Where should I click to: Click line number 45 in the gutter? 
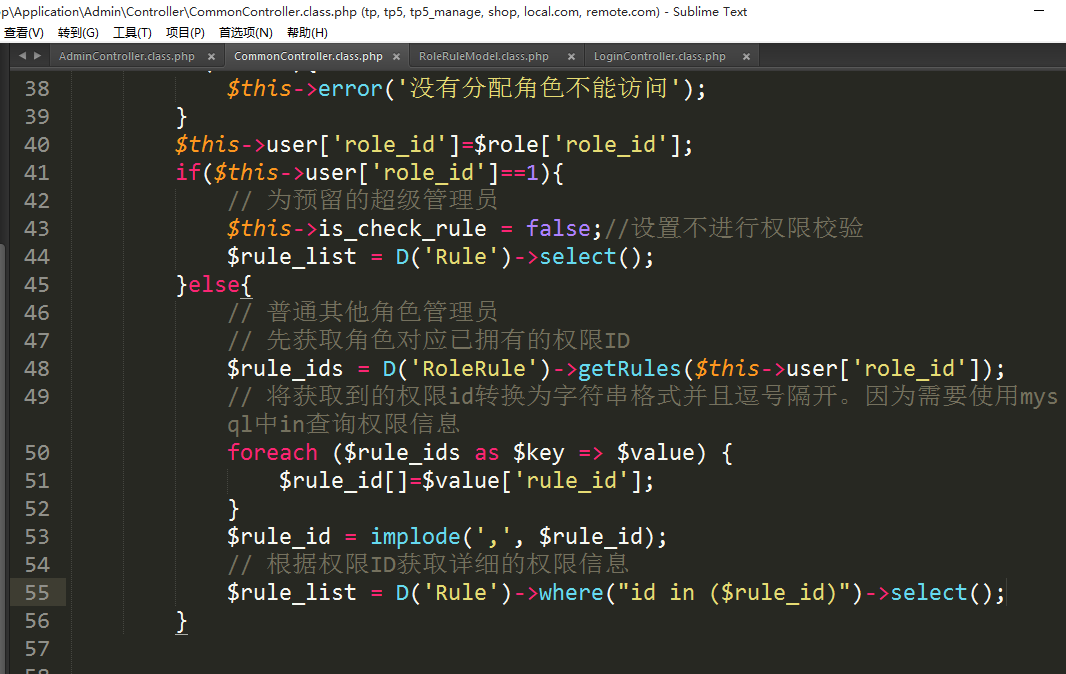click(37, 285)
